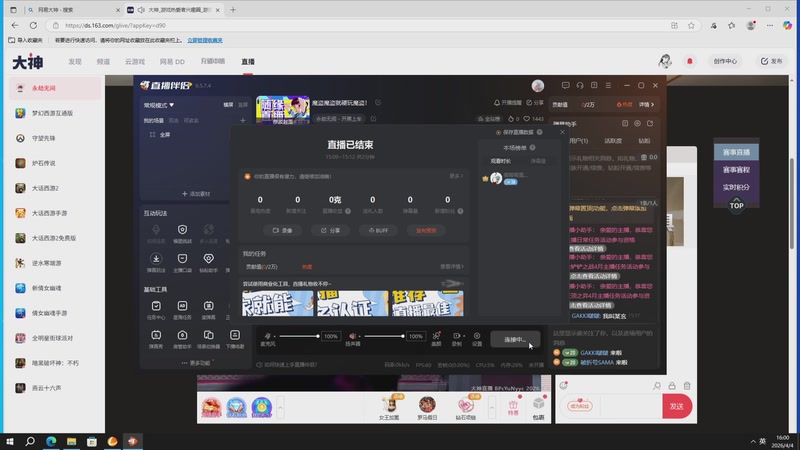Click the download-arrow icon in 互动玩法
The width and height of the screenshot is (800, 450).
(x=156, y=259)
